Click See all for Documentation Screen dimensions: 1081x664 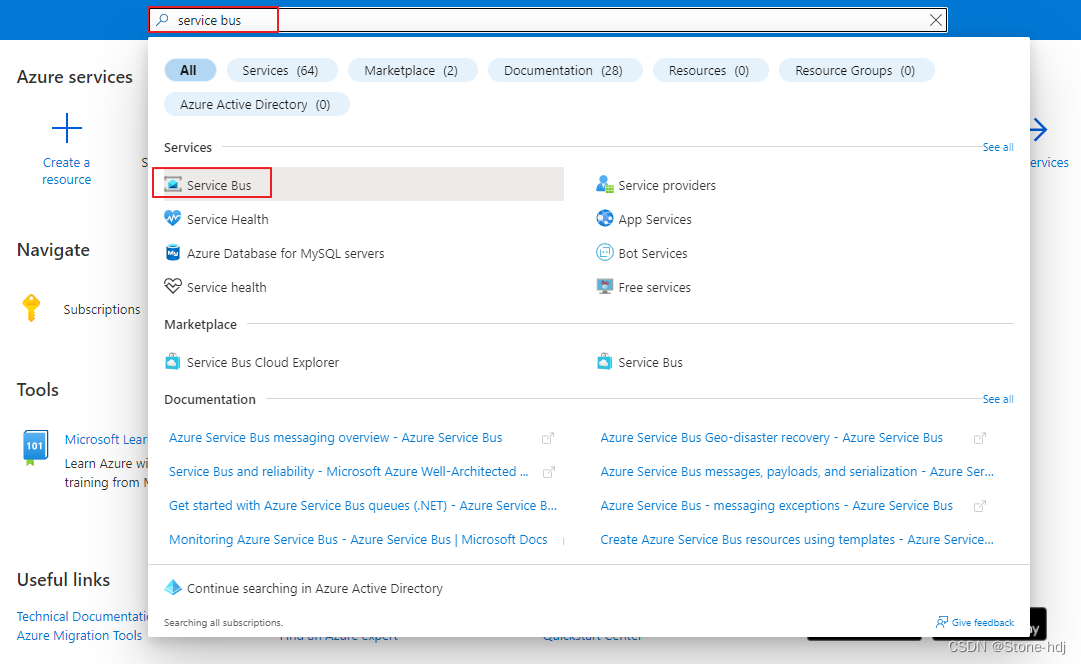pyautogui.click(x=998, y=399)
